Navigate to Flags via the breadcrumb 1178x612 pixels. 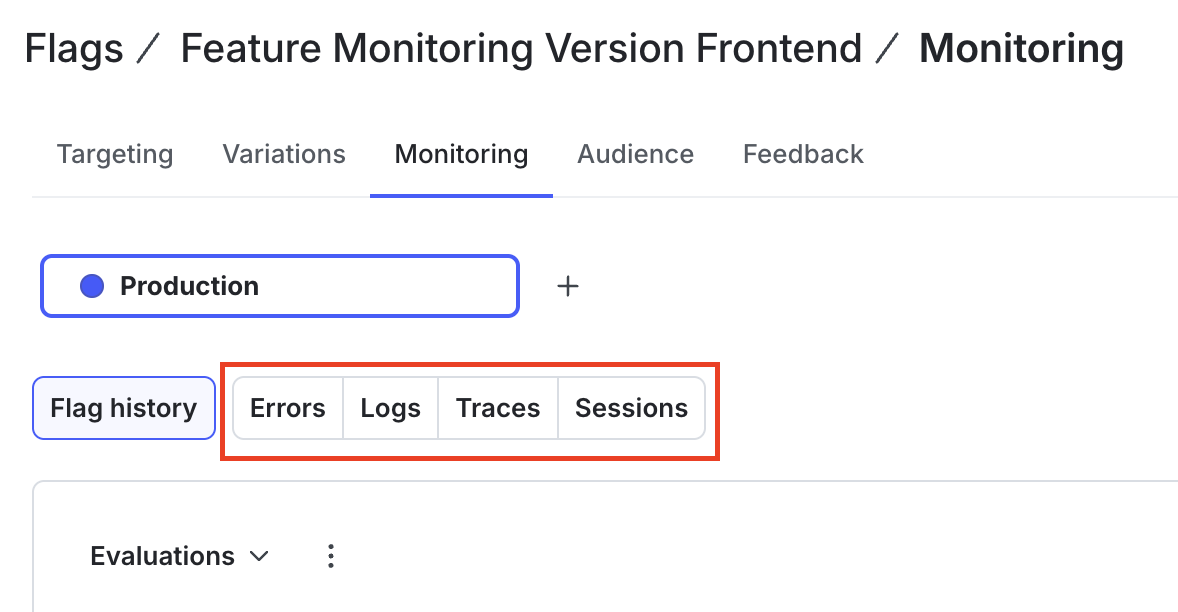coord(73,48)
